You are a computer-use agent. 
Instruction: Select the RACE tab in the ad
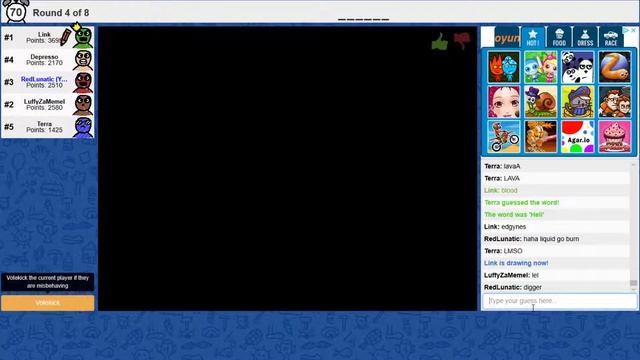click(x=611, y=37)
